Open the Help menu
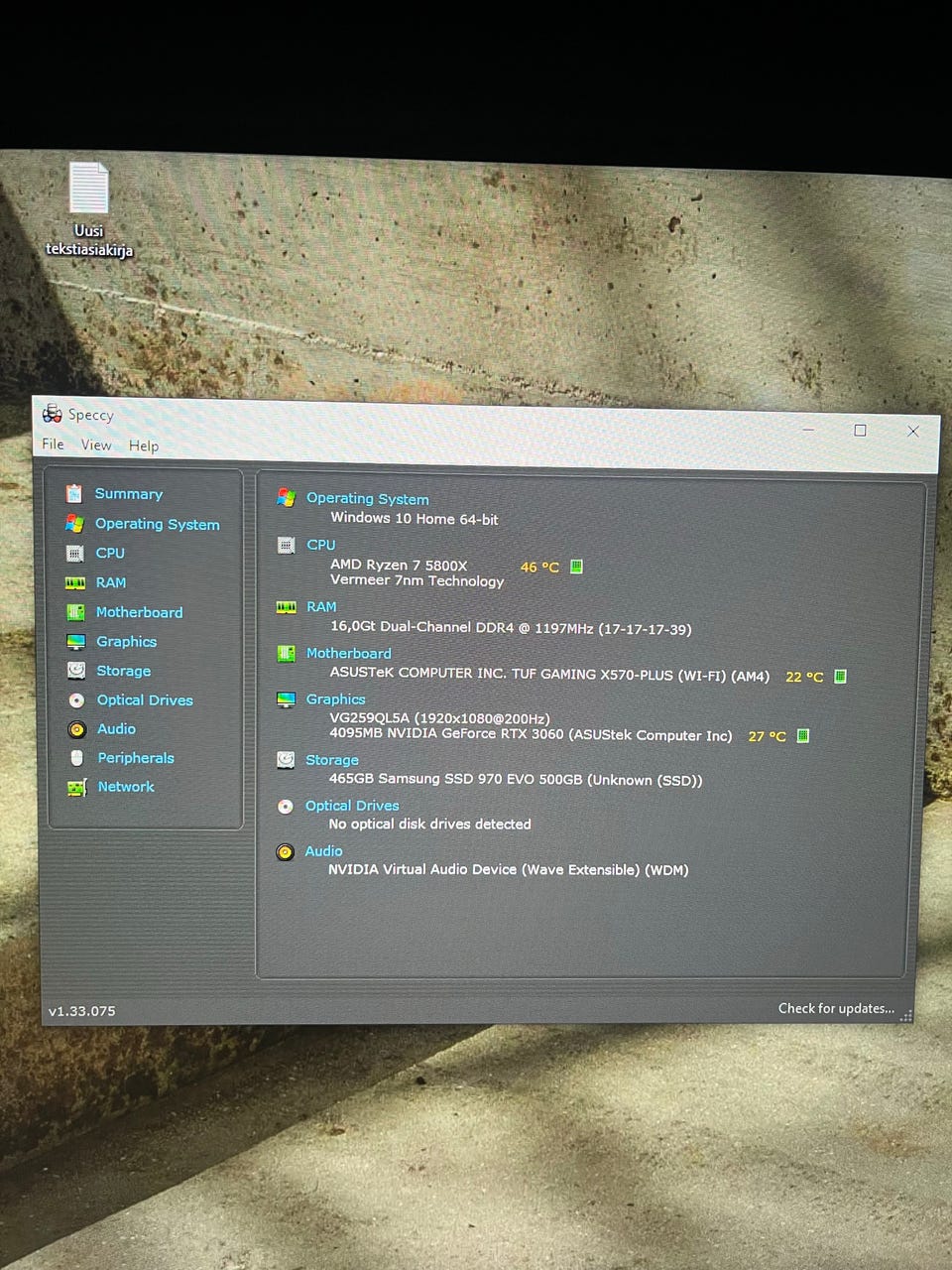Screen dimensions: 952x1270 click(144, 445)
